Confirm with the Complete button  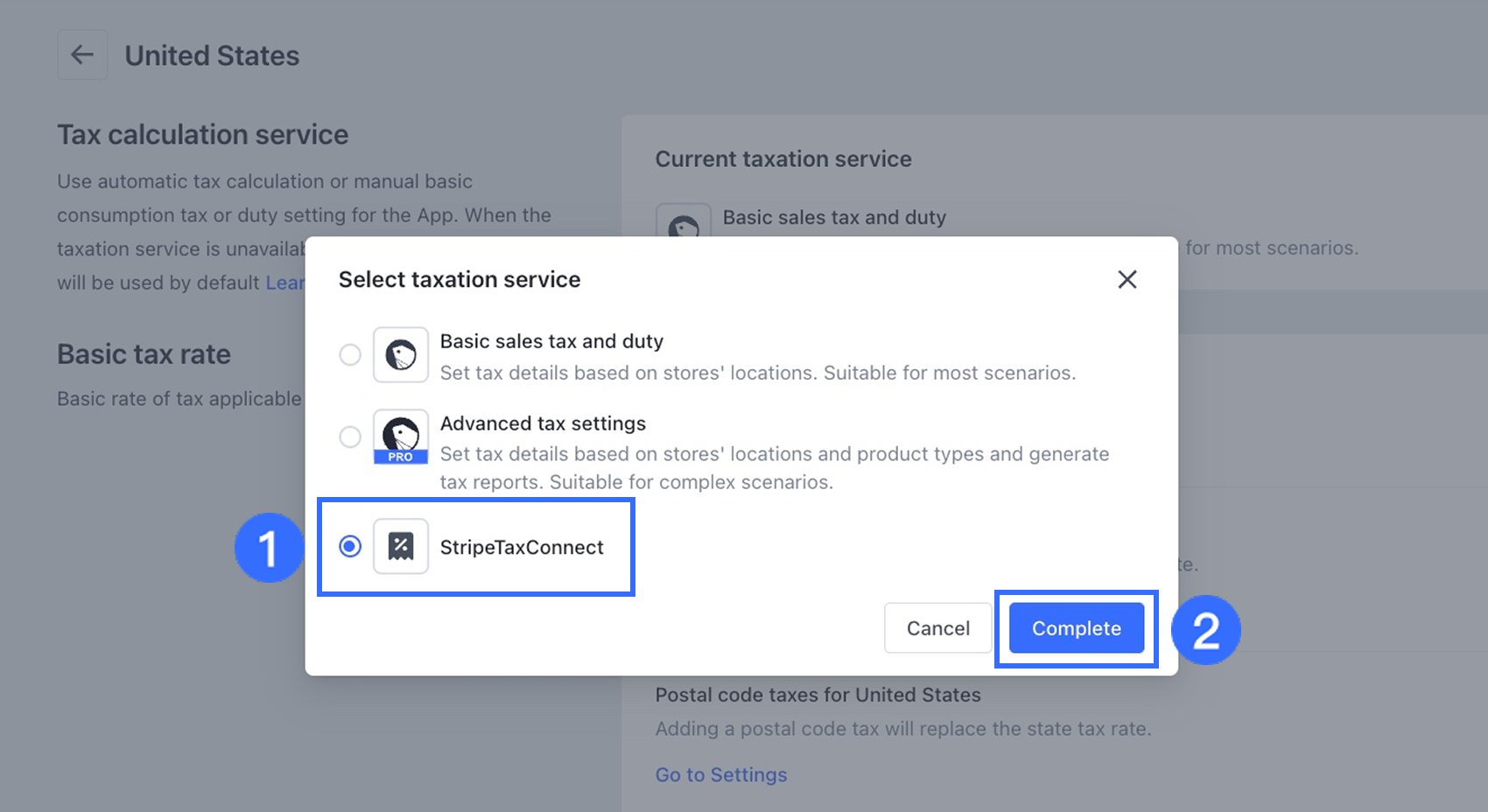[x=1076, y=628]
